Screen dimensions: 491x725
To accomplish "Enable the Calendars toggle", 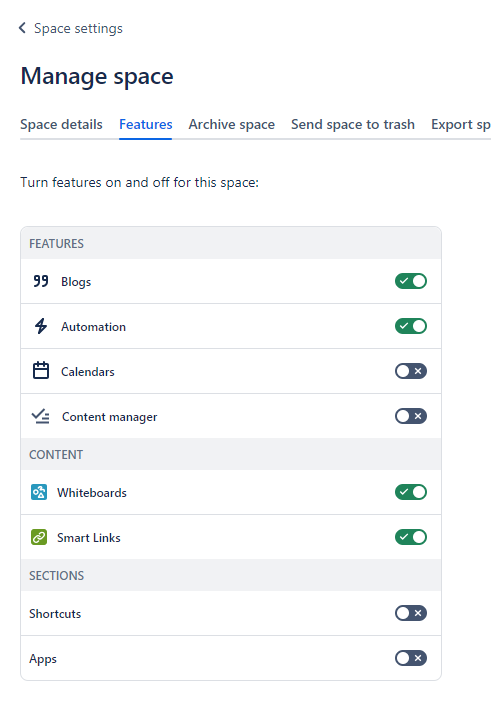I will (411, 371).
